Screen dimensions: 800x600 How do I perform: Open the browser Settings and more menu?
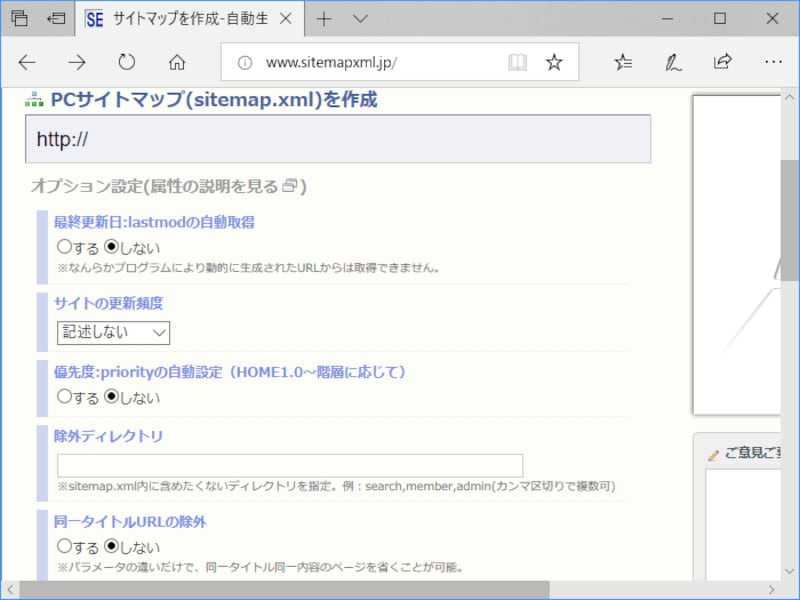pyautogui.click(x=773, y=62)
